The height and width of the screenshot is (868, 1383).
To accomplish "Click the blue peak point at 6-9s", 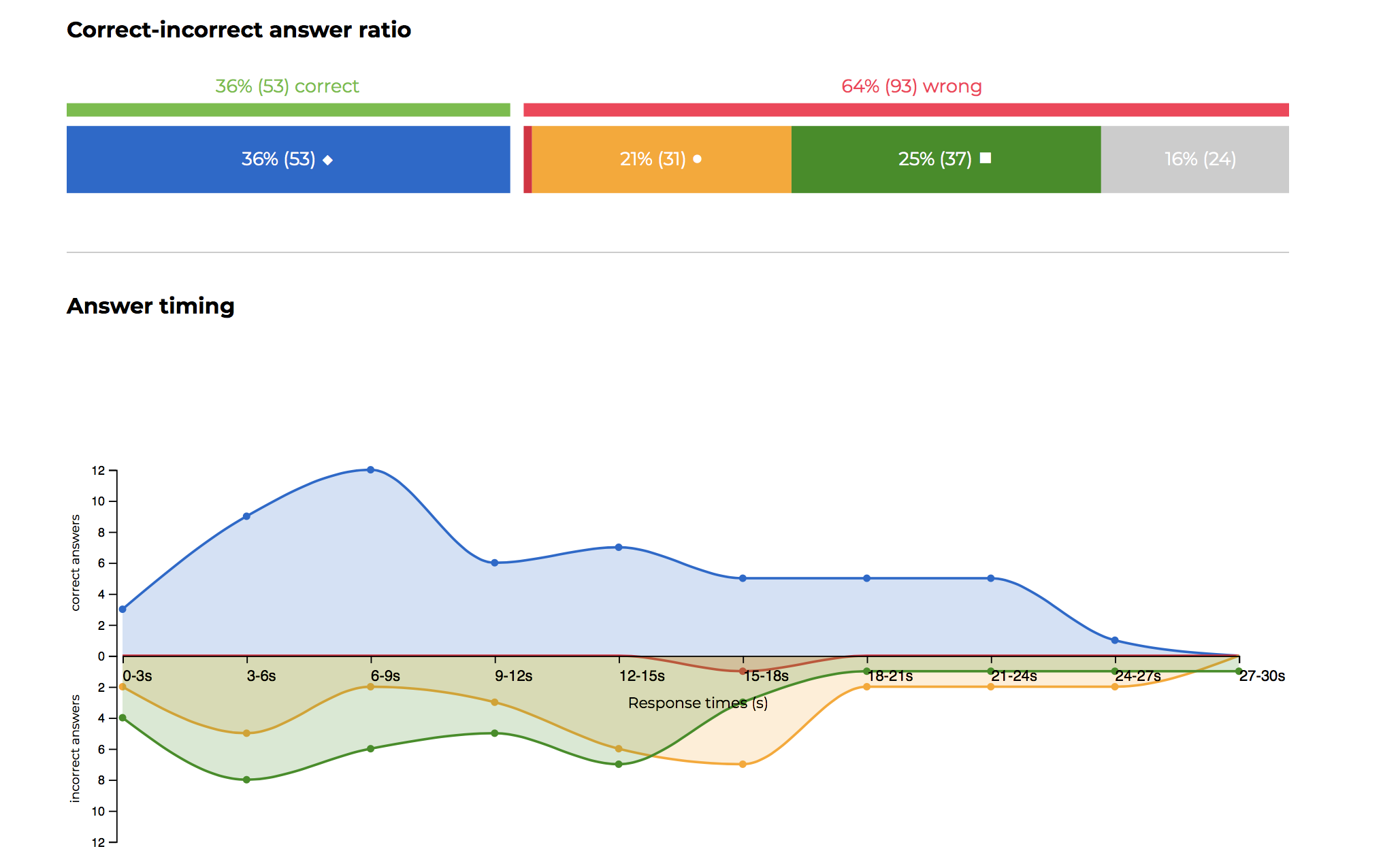I will pos(370,469).
